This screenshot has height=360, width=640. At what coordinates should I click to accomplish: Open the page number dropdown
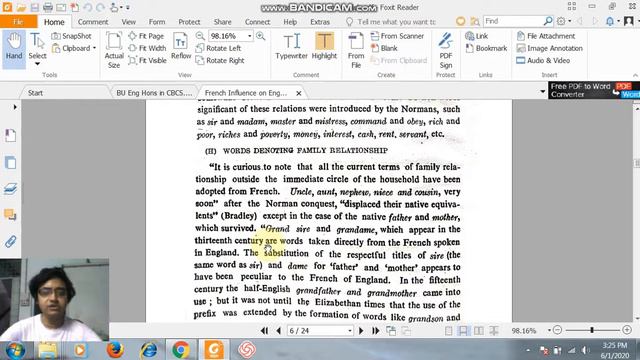click(x=349, y=331)
